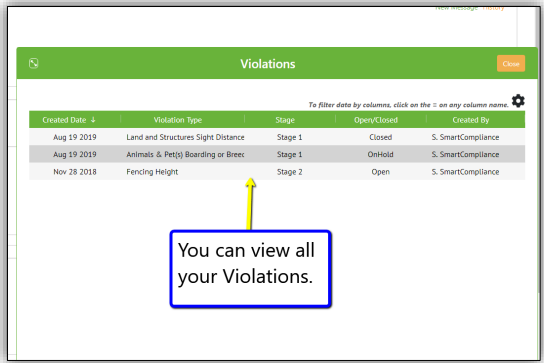
Task: Click the Nov 28 2018 date cell
Action: tap(75, 172)
